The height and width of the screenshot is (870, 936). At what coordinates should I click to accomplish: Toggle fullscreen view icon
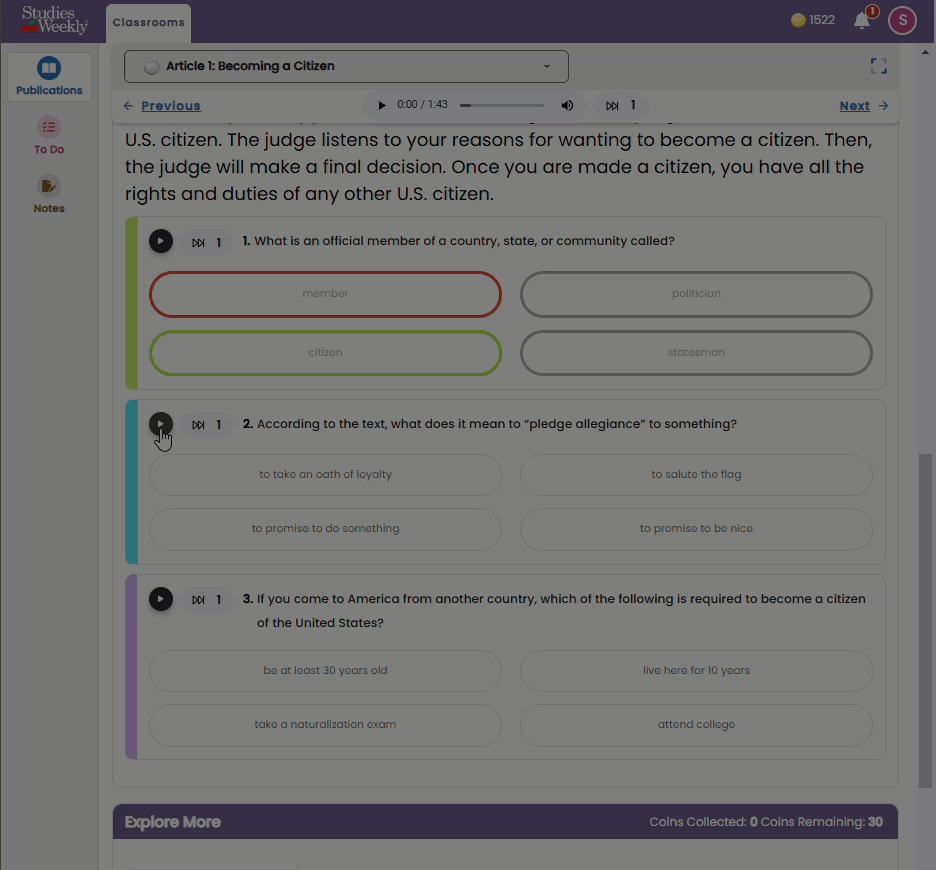click(879, 66)
